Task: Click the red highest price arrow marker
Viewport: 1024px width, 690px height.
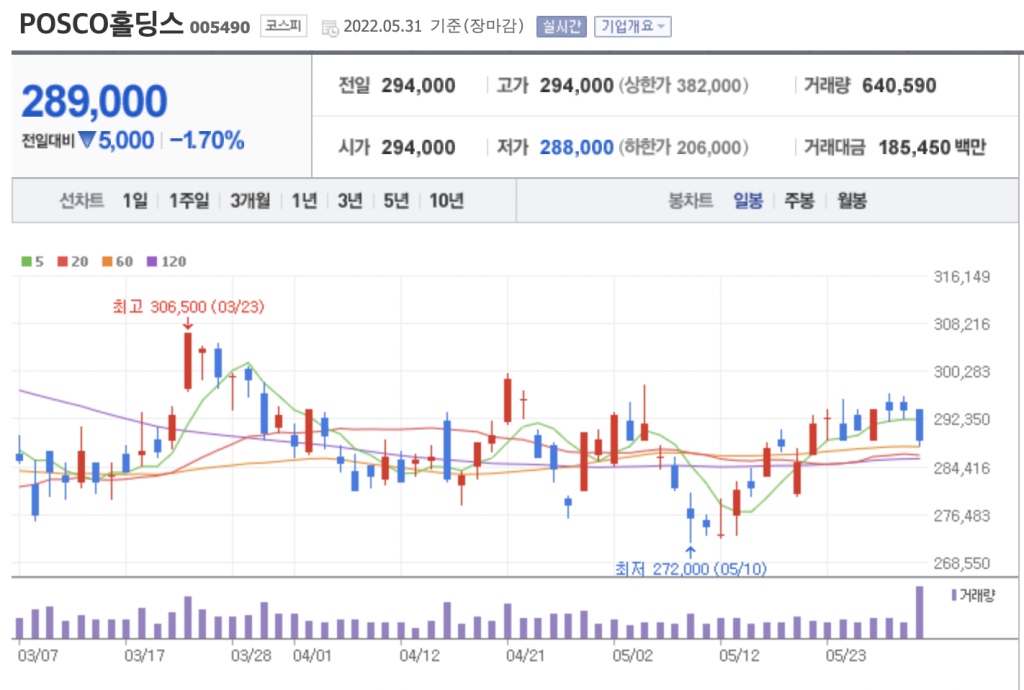Action: pyautogui.click(x=188, y=323)
